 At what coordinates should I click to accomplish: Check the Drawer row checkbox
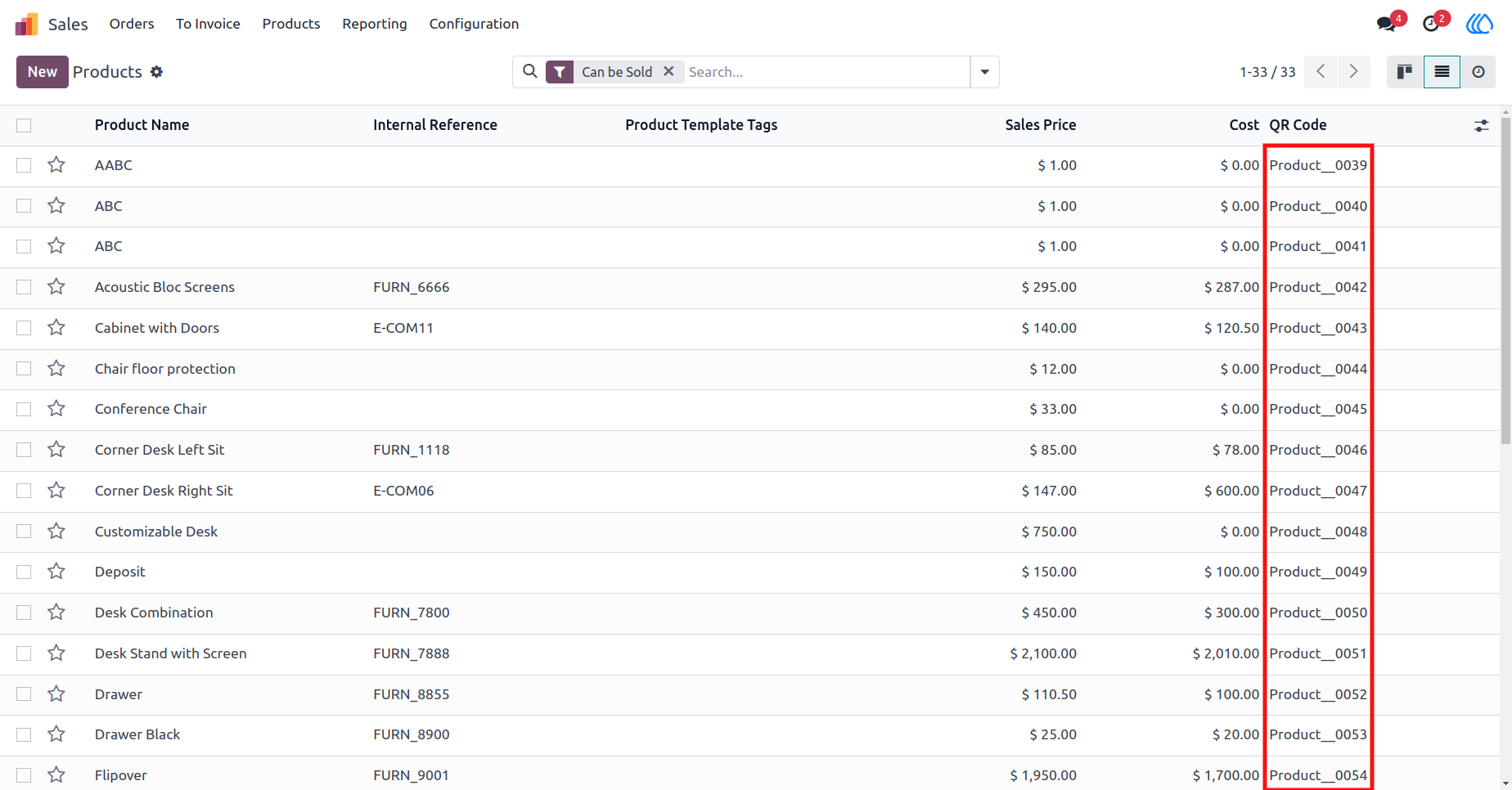24,694
